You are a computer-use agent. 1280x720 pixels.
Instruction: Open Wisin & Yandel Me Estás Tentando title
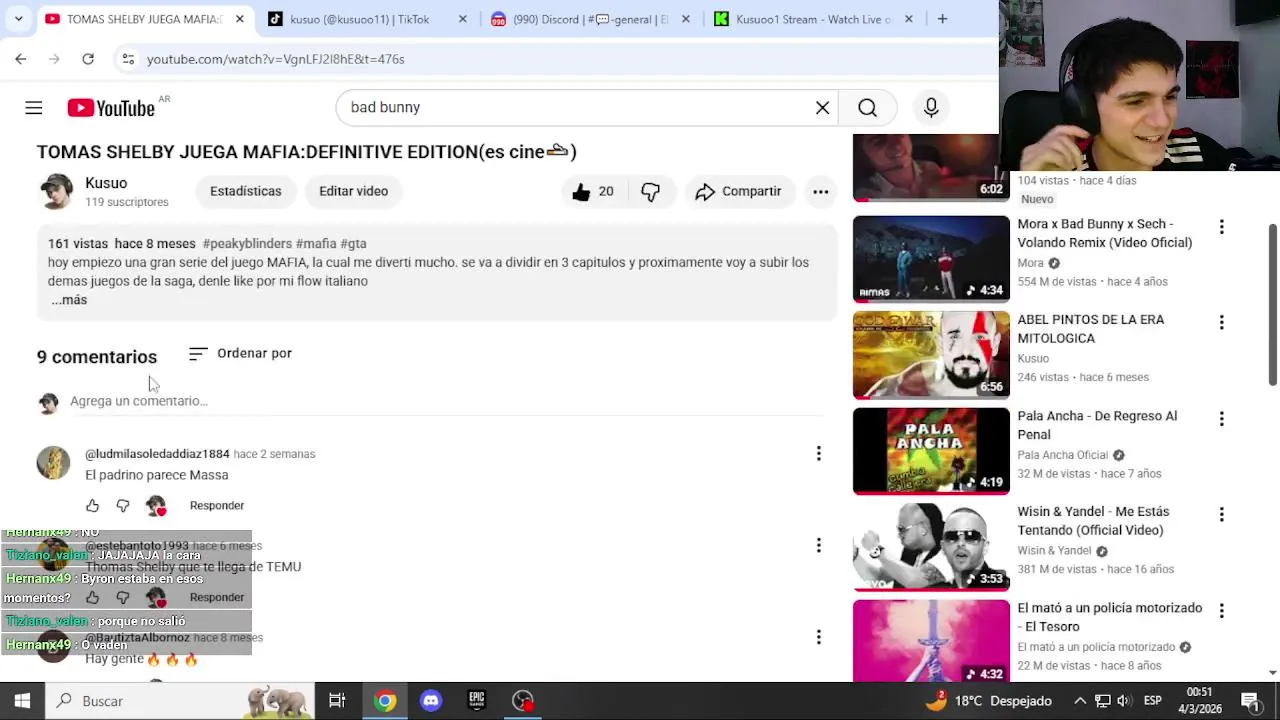point(1091,521)
